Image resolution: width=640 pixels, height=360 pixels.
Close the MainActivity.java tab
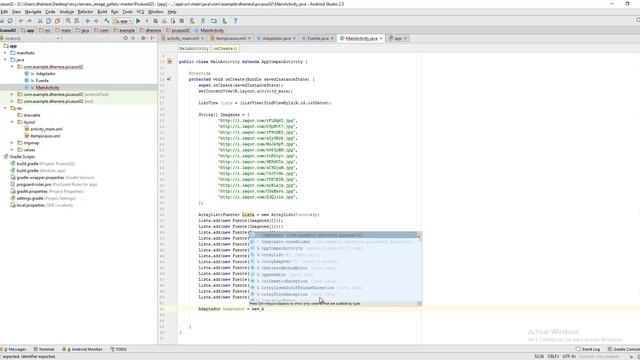pos(381,38)
